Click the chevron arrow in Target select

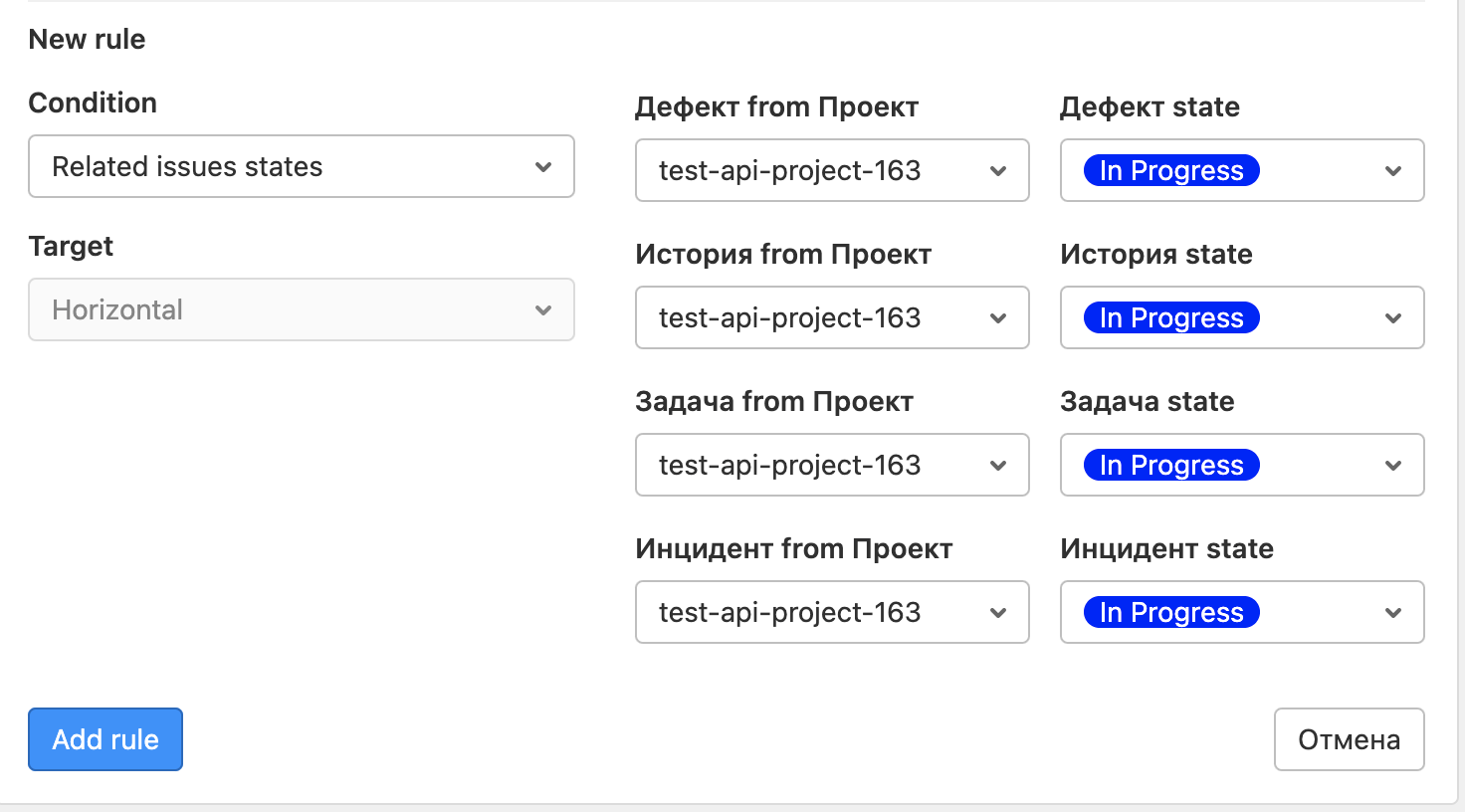pos(543,310)
